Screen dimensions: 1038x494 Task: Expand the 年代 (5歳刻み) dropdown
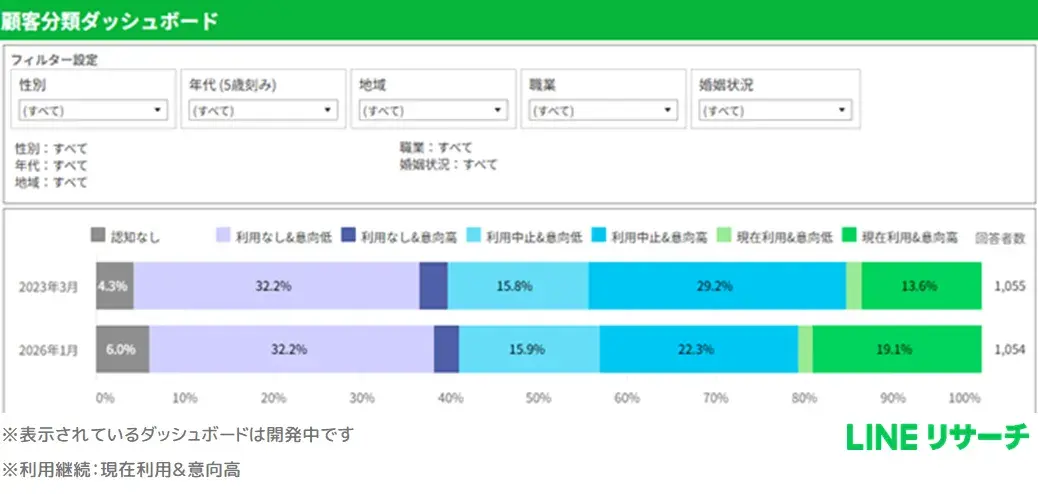click(262, 111)
